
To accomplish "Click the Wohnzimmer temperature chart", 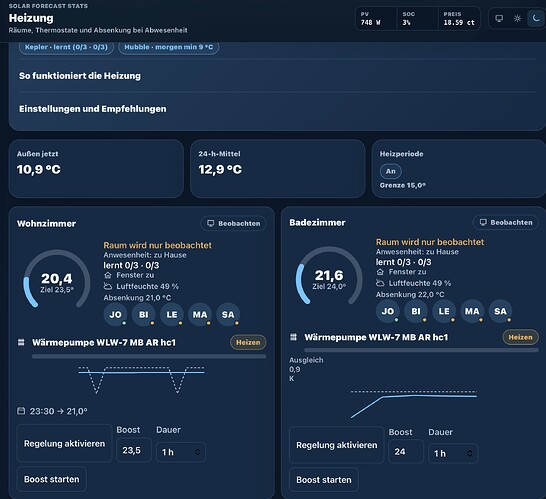I will [141, 380].
